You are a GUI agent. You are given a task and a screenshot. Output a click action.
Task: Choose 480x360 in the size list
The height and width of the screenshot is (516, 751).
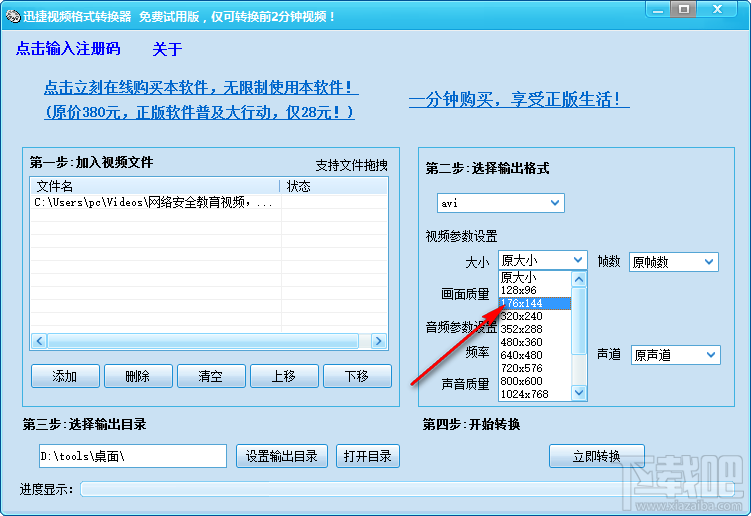535,342
